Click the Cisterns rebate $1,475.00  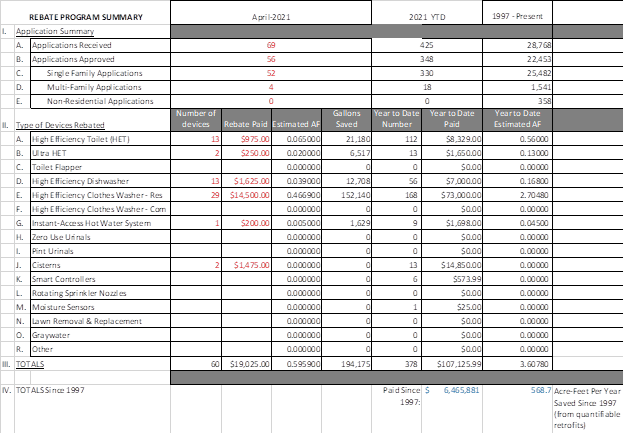[252, 265]
